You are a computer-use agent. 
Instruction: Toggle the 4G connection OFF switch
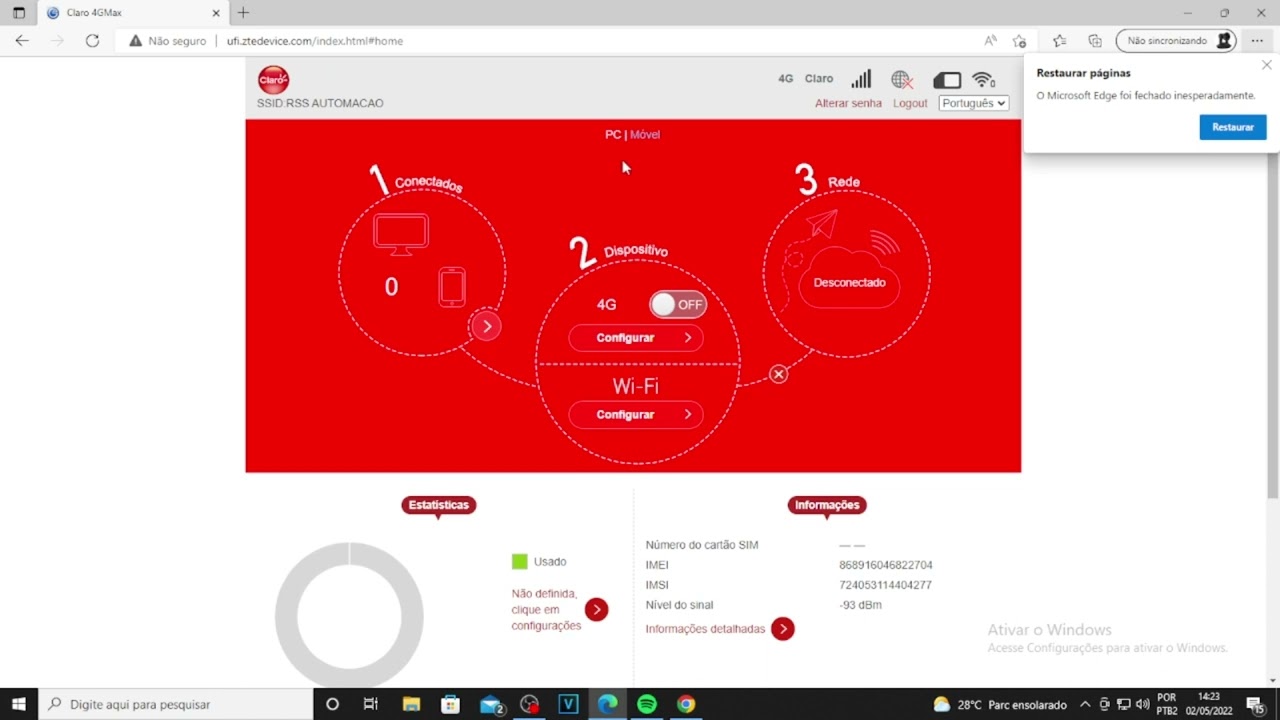(678, 304)
